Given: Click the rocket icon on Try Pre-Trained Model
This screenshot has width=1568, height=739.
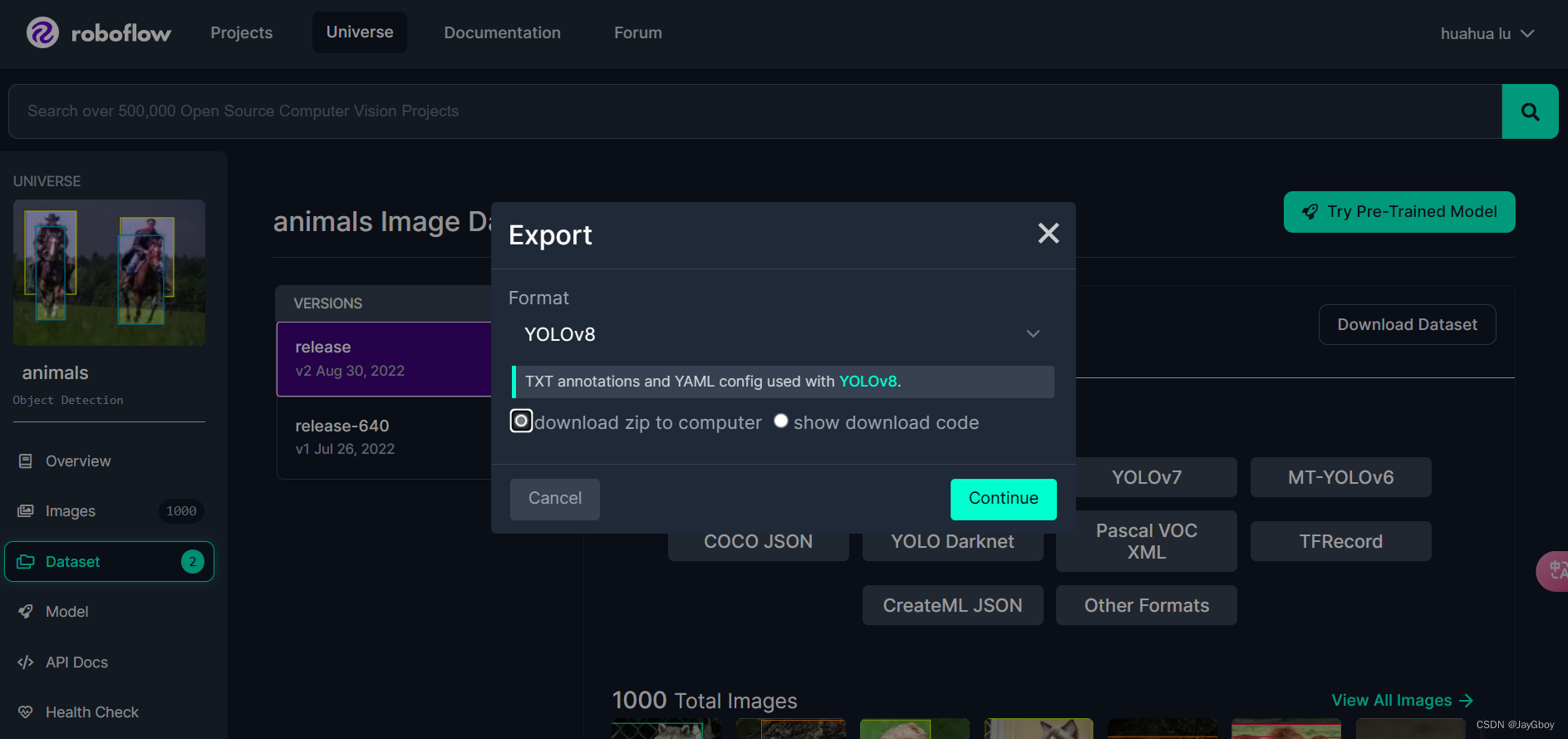Looking at the screenshot, I should (1310, 211).
